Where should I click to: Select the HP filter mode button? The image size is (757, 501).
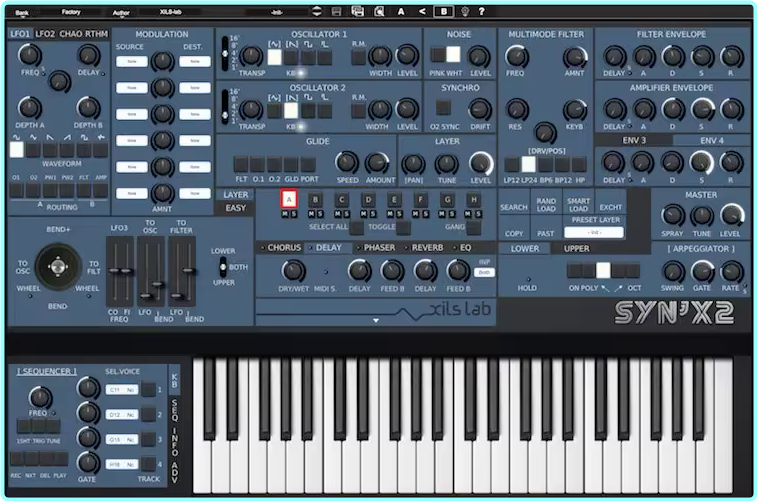click(579, 165)
